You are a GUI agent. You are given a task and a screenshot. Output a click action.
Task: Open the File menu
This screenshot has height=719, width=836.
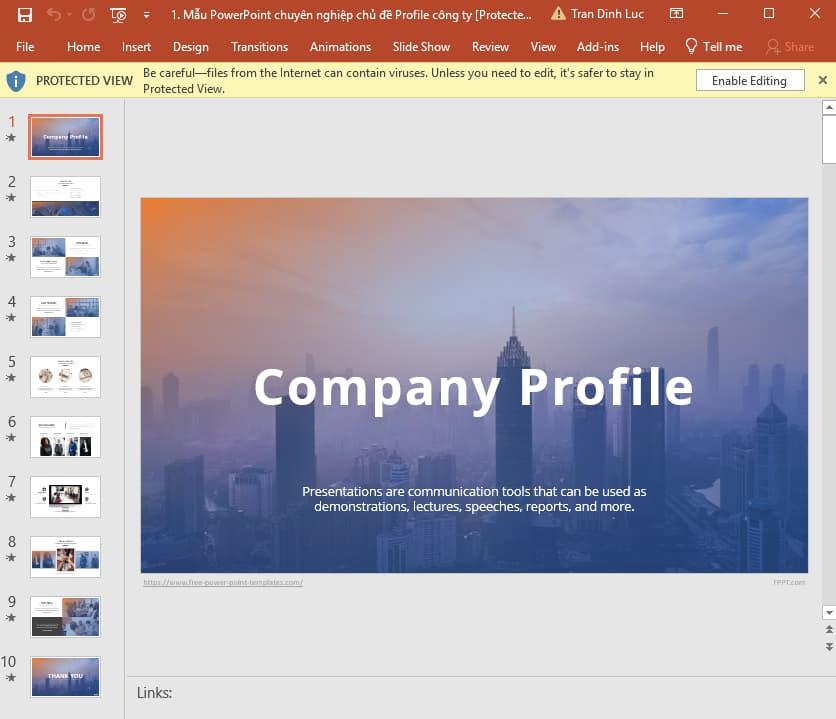pyautogui.click(x=25, y=46)
